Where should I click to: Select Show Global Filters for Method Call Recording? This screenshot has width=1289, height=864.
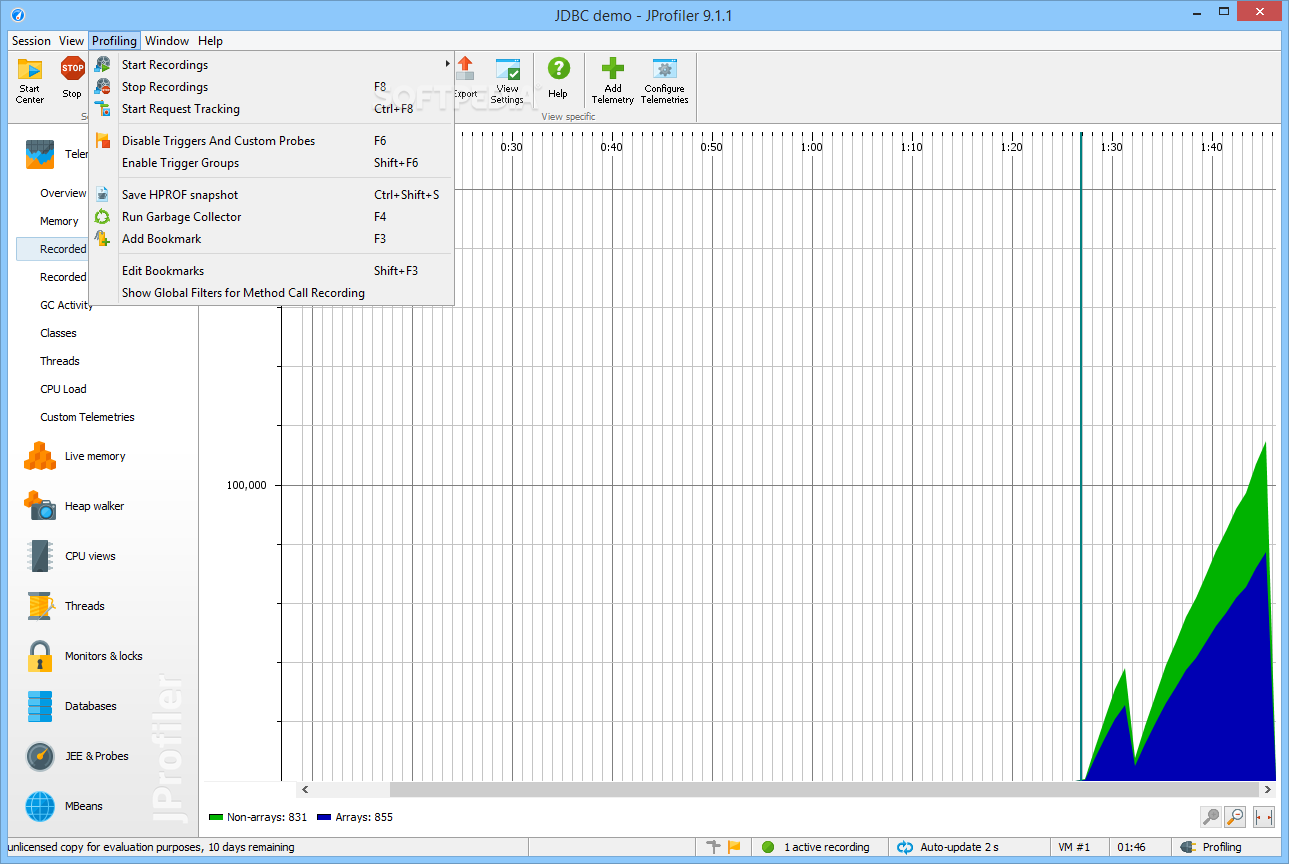tap(272, 293)
